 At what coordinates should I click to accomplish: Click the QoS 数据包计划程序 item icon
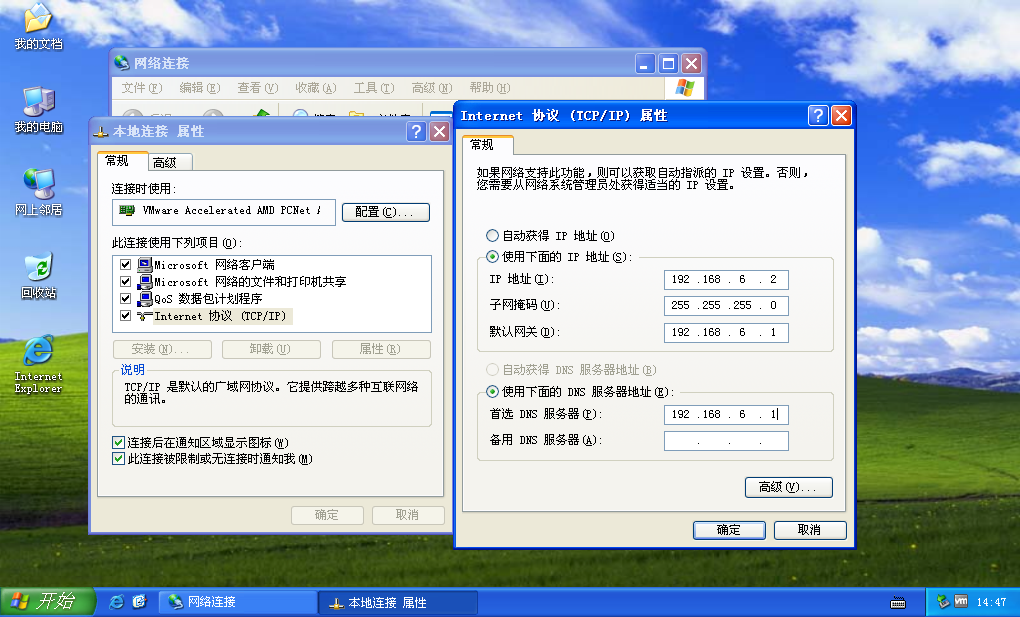coord(144,299)
